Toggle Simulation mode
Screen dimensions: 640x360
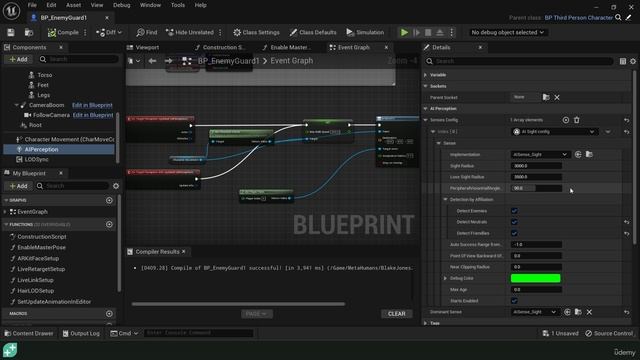coord(365,32)
